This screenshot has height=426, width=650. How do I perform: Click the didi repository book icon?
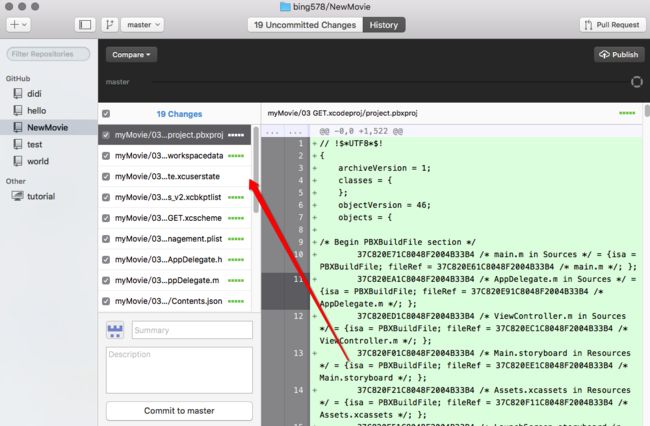tap(17, 94)
